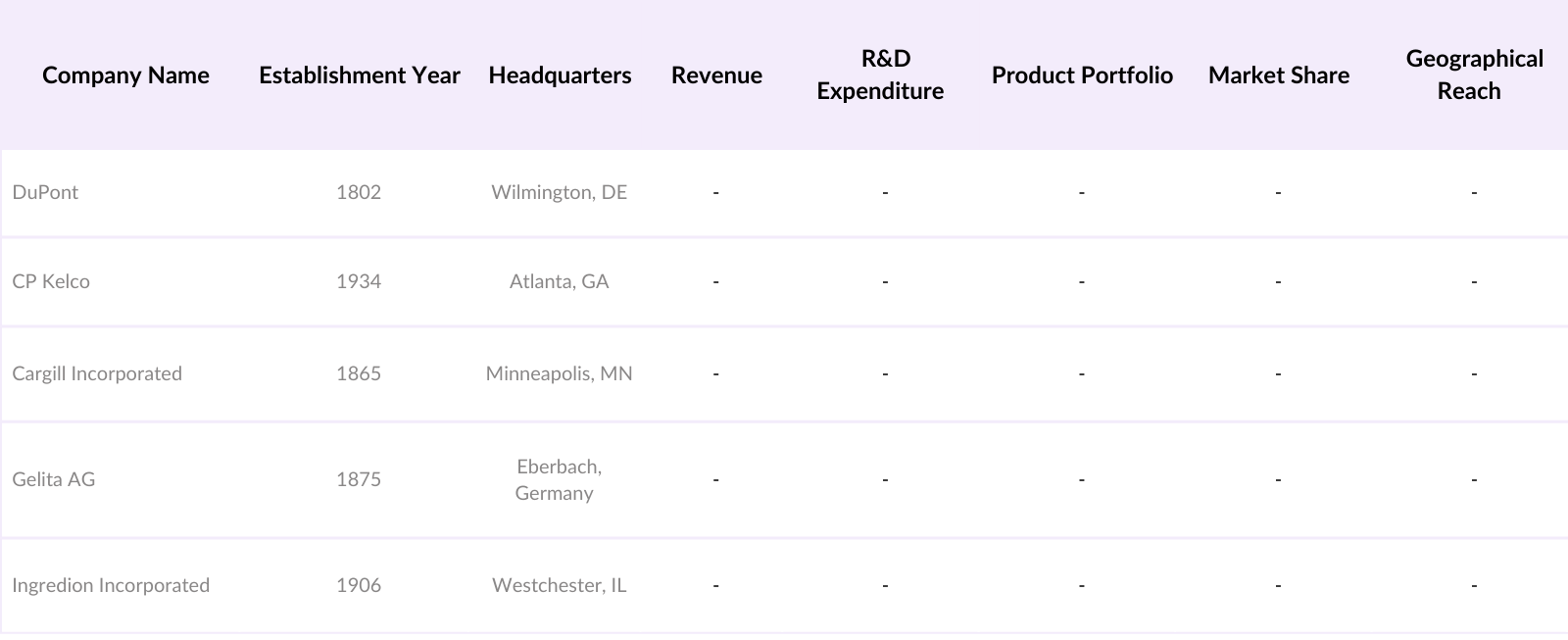This screenshot has width=1568, height=640.
Task: Click the Geographical Reach column header
Action: click(1473, 74)
